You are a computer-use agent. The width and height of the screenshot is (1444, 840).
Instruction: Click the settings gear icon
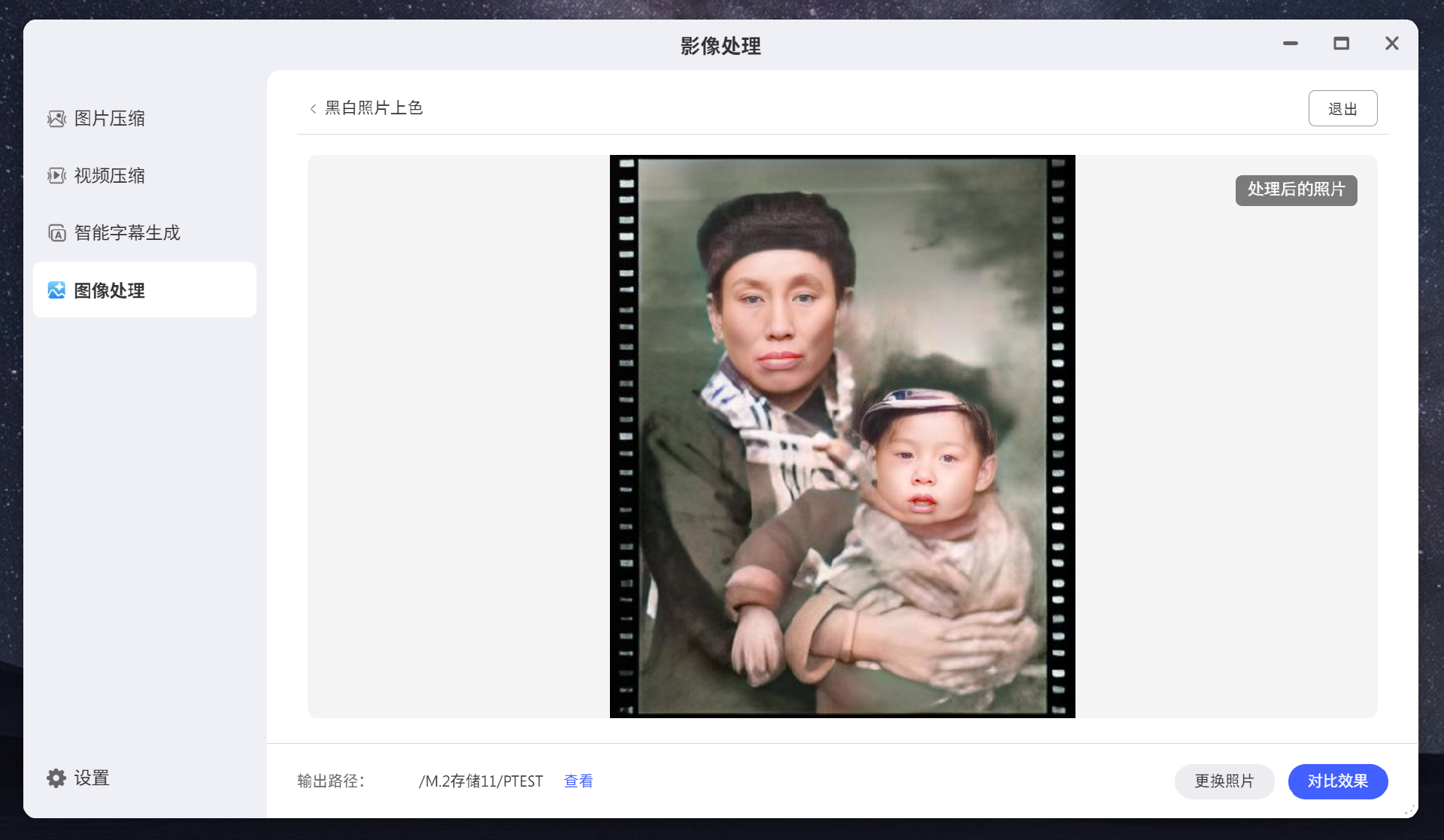point(56,778)
